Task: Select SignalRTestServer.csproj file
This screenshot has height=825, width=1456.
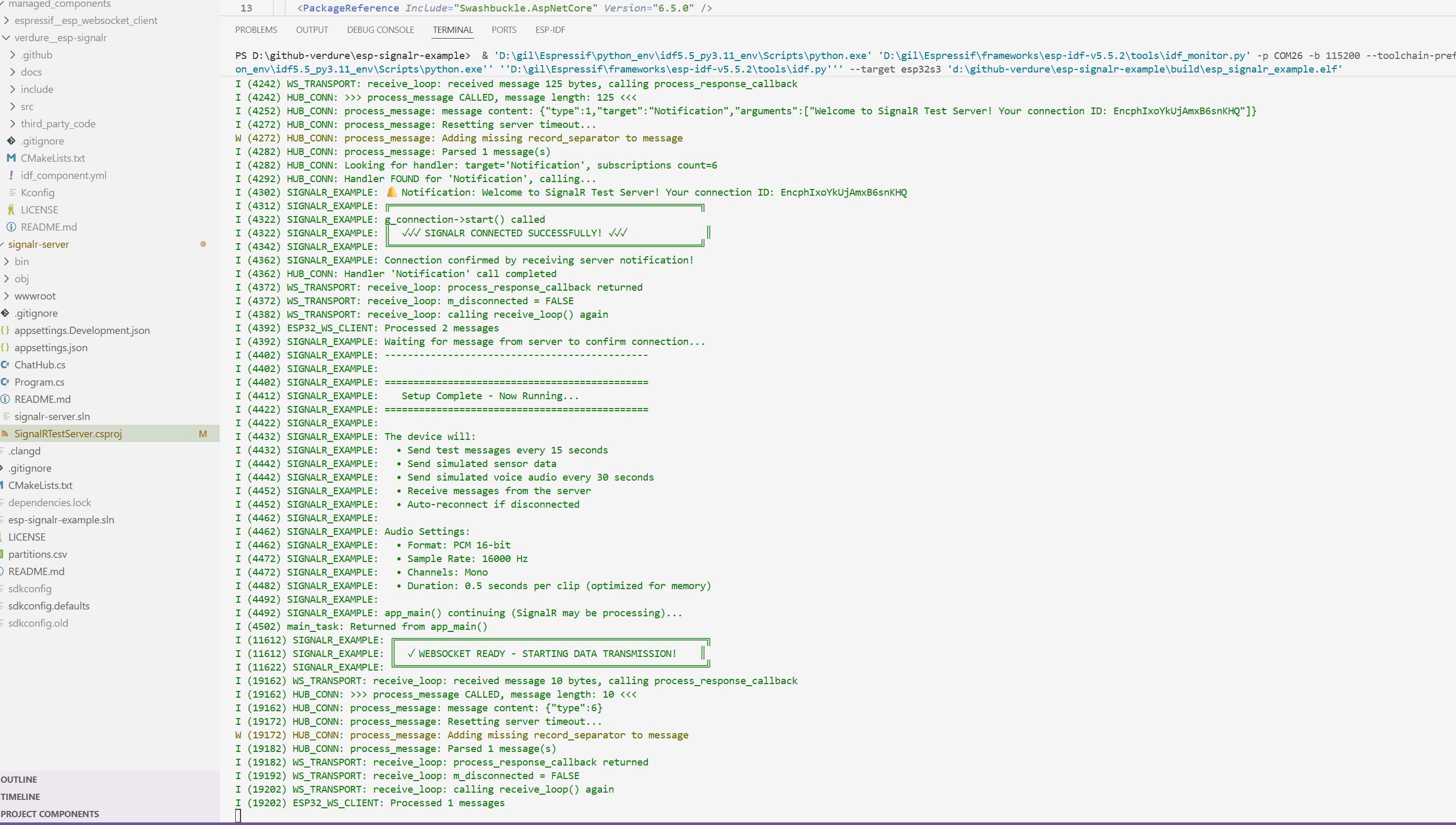Action: click(x=68, y=434)
